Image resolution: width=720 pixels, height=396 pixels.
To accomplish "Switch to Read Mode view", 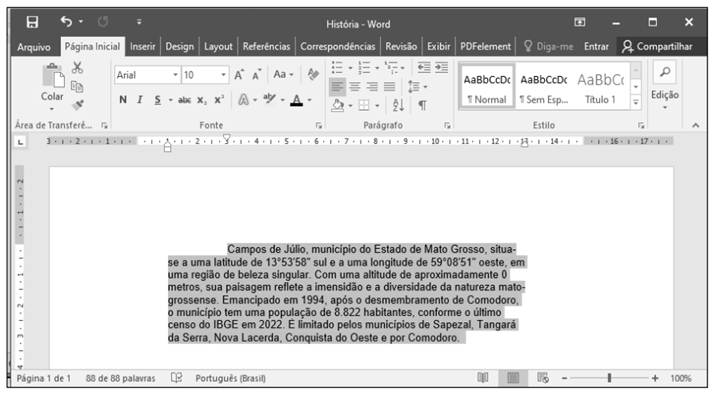I will tap(483, 378).
